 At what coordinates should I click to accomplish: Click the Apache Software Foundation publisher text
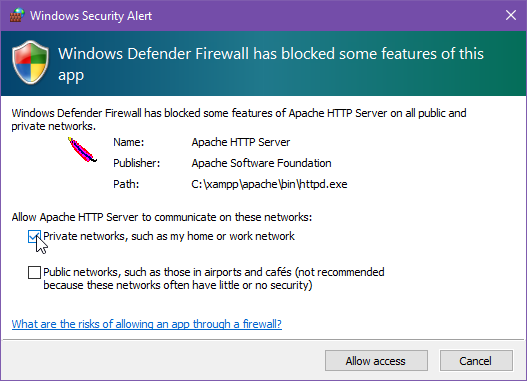(261, 163)
